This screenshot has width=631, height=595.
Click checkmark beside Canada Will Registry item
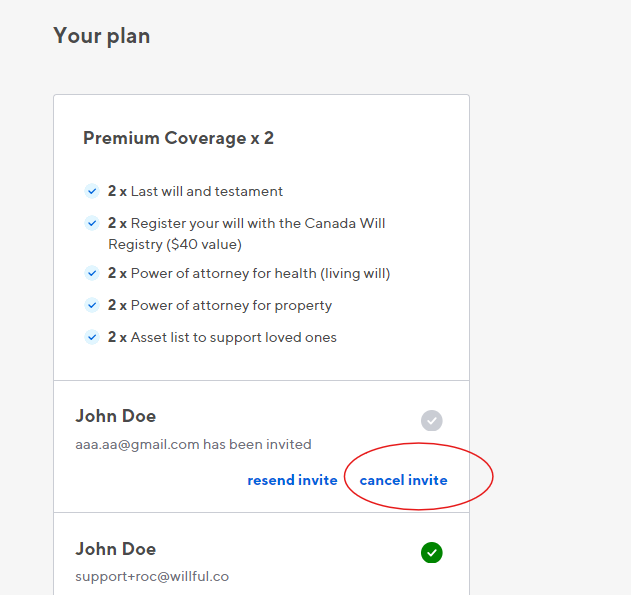click(x=92, y=223)
